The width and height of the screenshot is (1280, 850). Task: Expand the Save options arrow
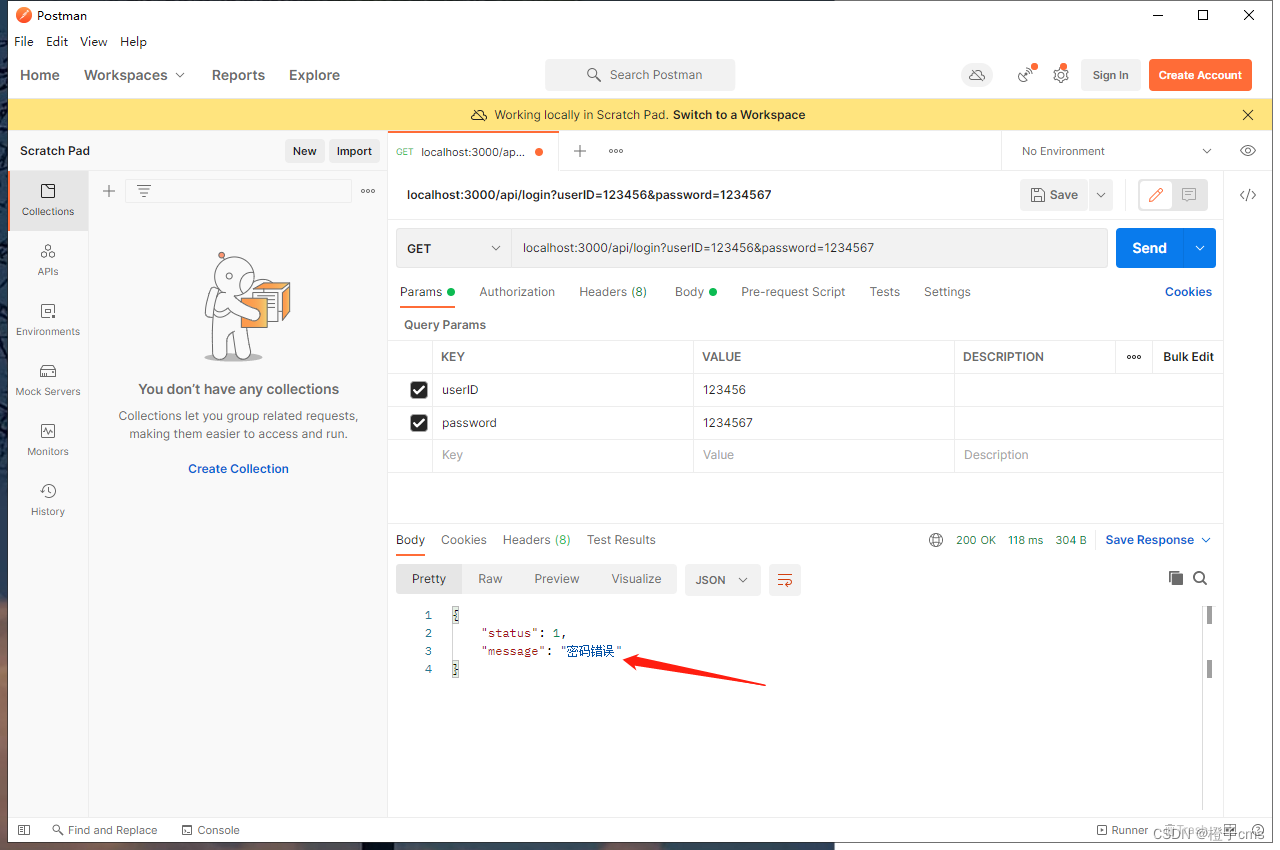[1100, 195]
